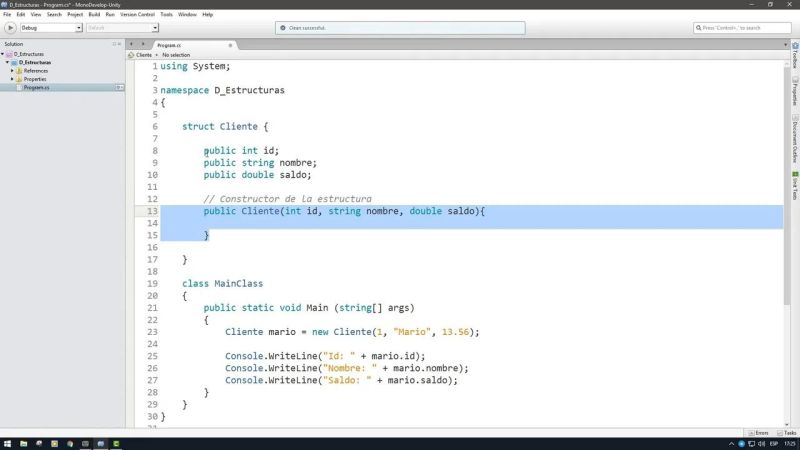Open File Explorer from the taskbar
Screen dimensions: 800x450
(23, 444)
